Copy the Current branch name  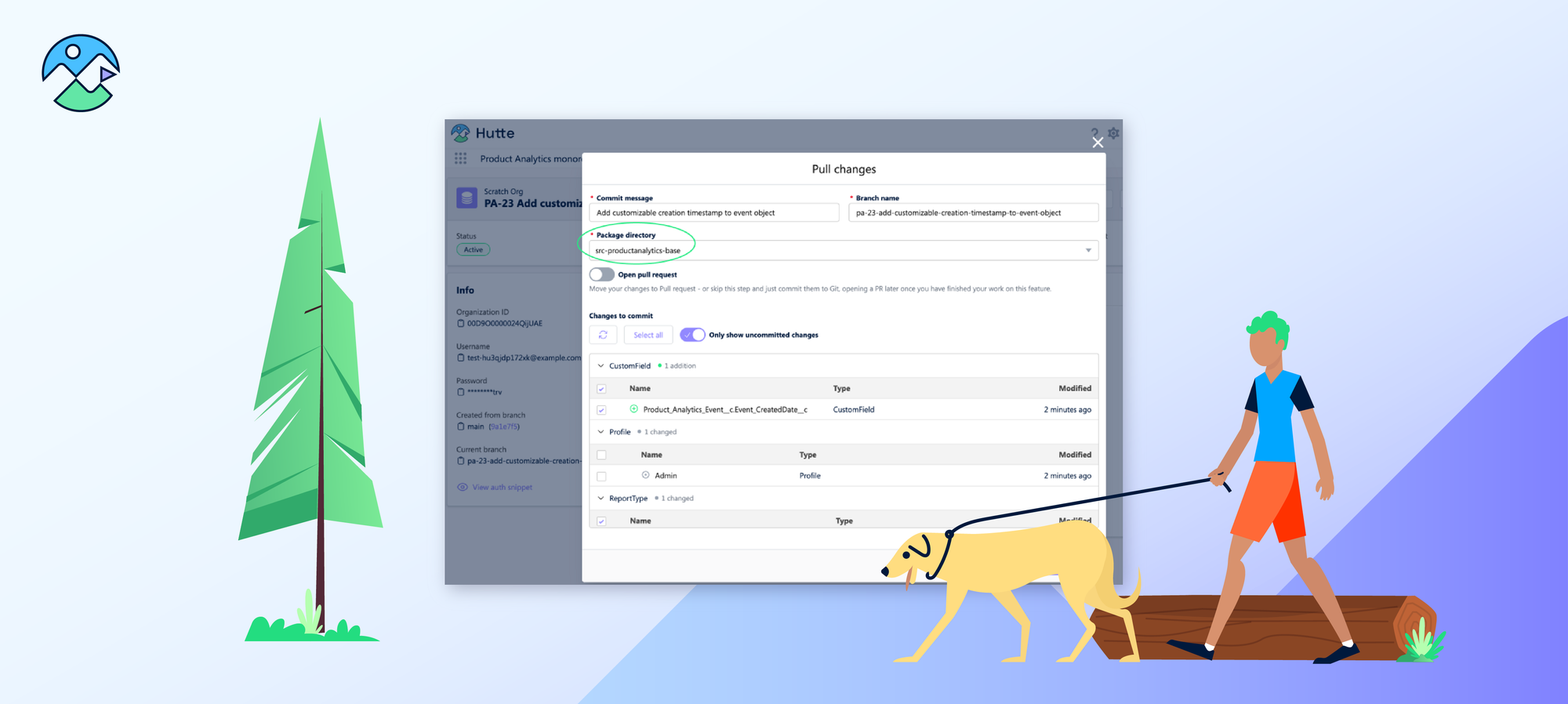click(461, 461)
